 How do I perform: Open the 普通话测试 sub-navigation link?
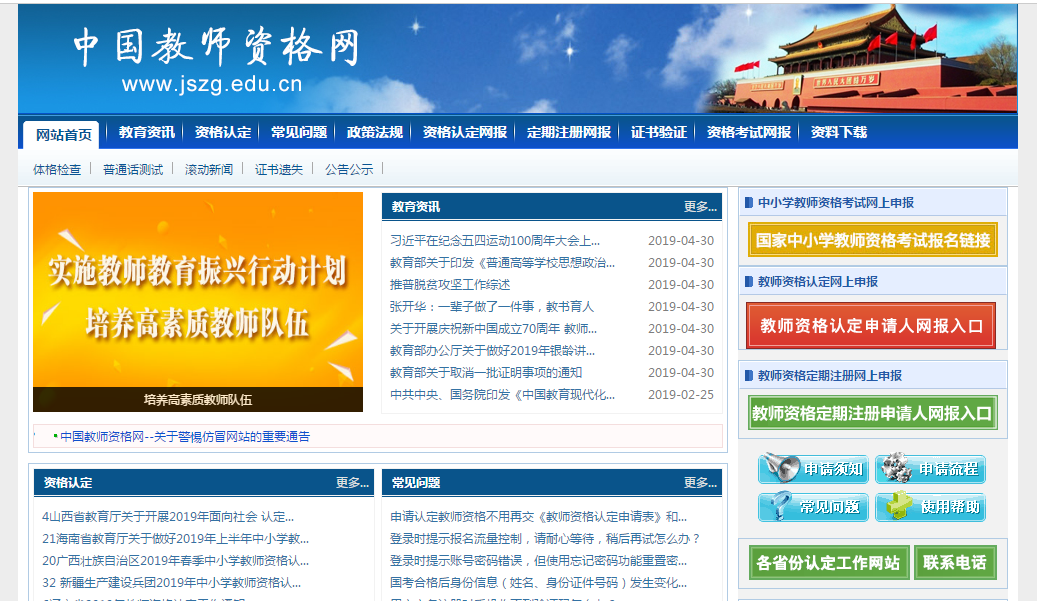pos(133,170)
